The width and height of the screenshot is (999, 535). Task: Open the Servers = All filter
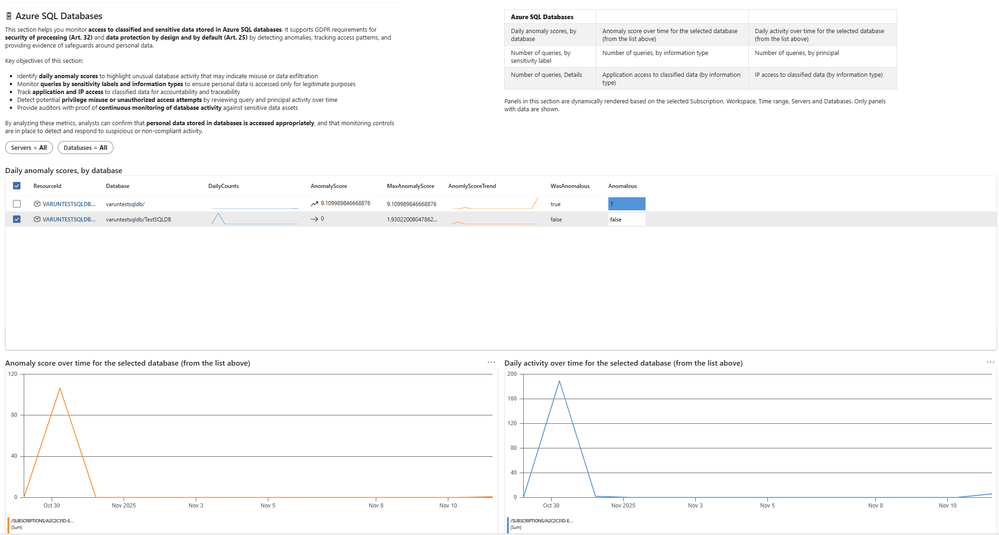(29, 148)
